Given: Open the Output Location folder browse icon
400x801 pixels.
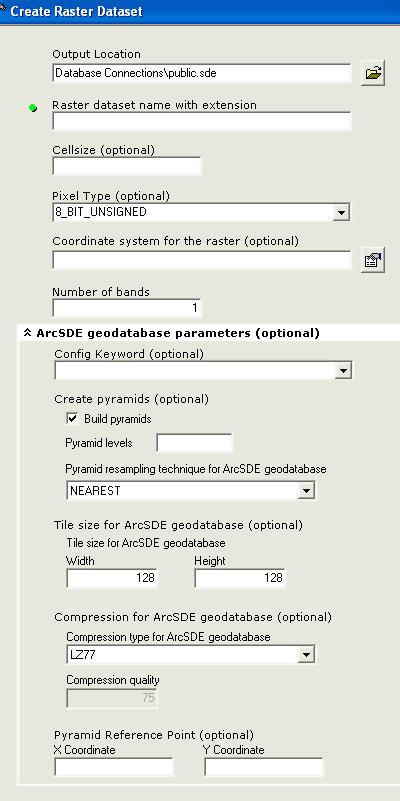Looking at the screenshot, I should click(x=373, y=73).
